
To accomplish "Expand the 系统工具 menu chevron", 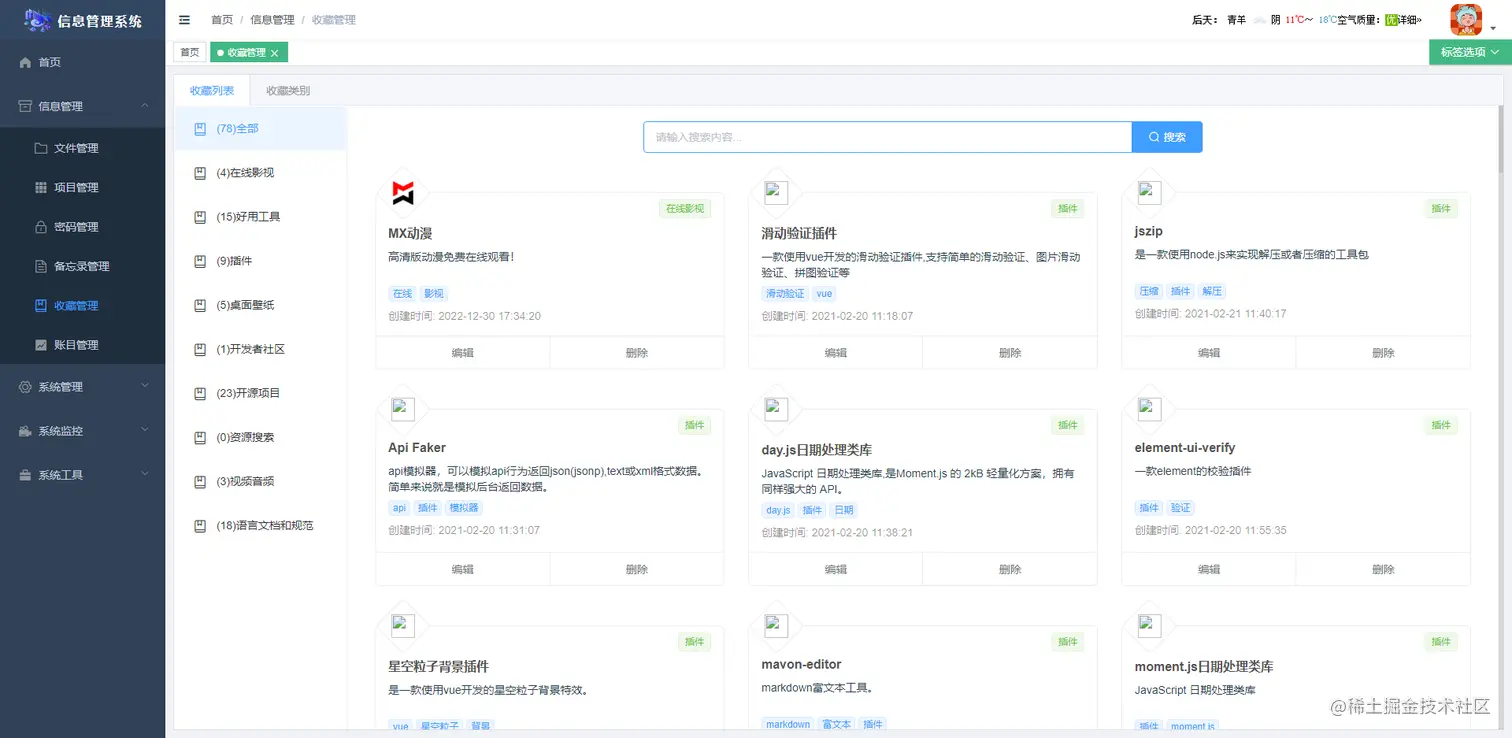I will click(x=145, y=475).
